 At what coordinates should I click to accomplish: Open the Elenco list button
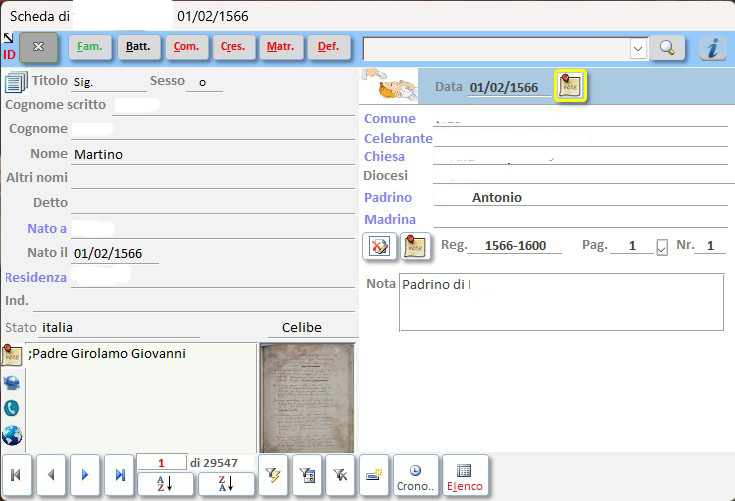tap(465, 475)
